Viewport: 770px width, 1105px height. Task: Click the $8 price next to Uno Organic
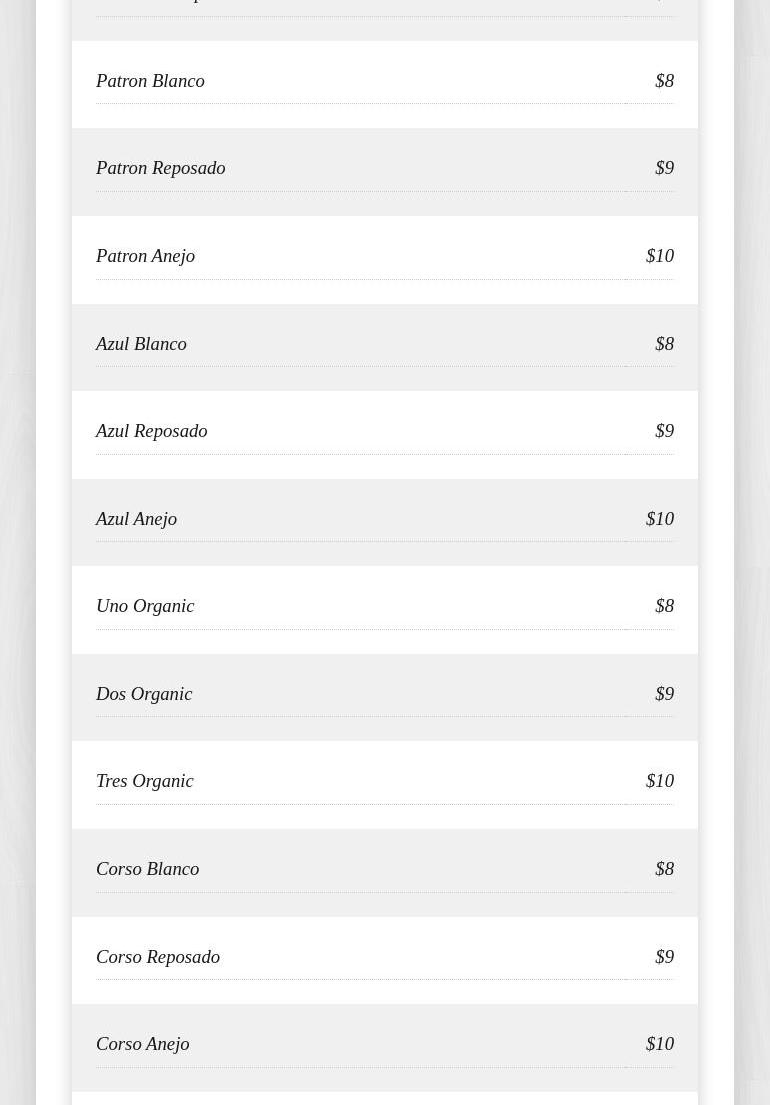point(664,606)
